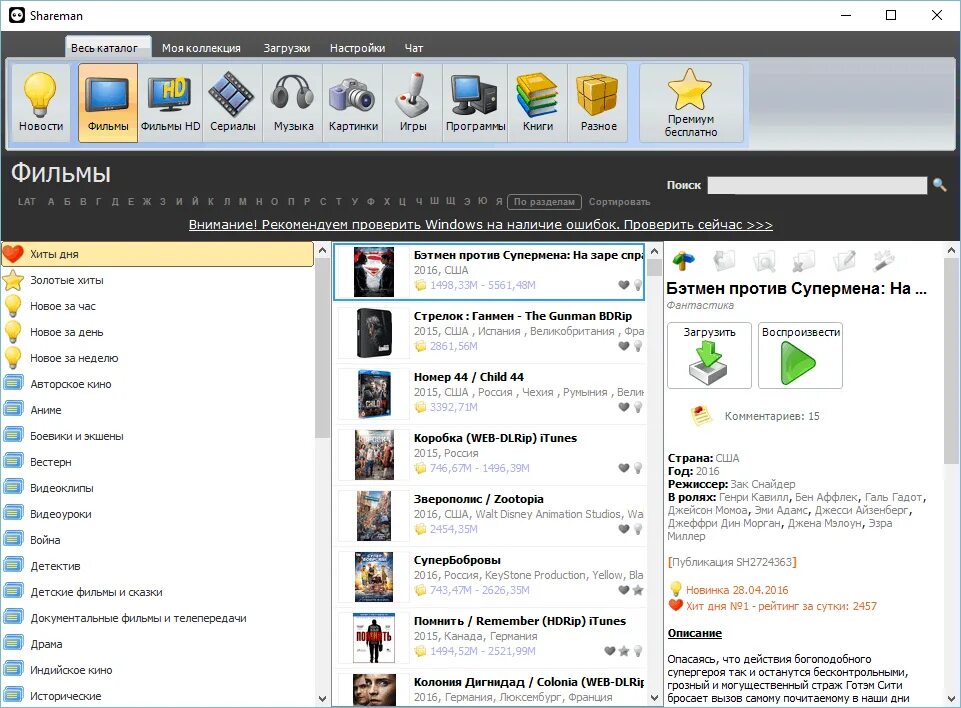Open the Описание link
The width and height of the screenshot is (961, 708).
(694, 633)
